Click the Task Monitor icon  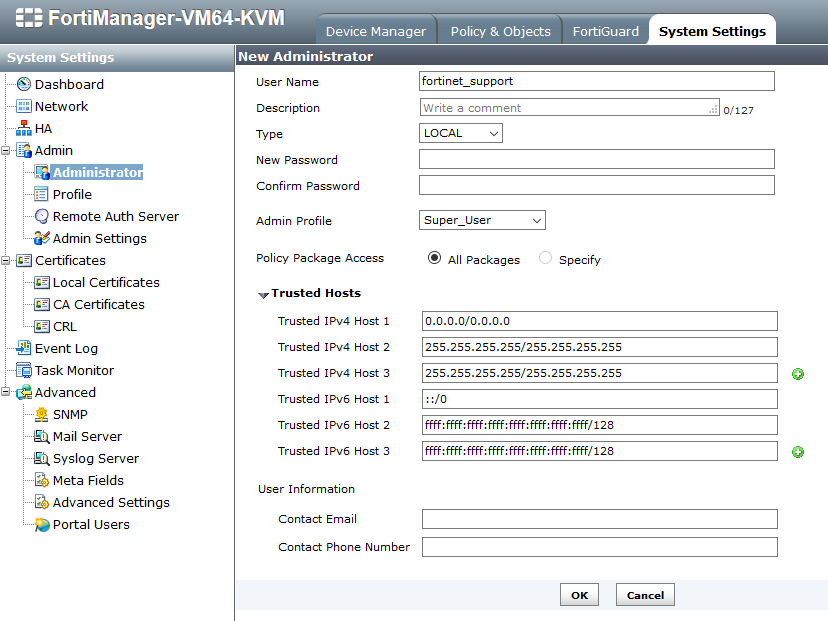tap(24, 371)
